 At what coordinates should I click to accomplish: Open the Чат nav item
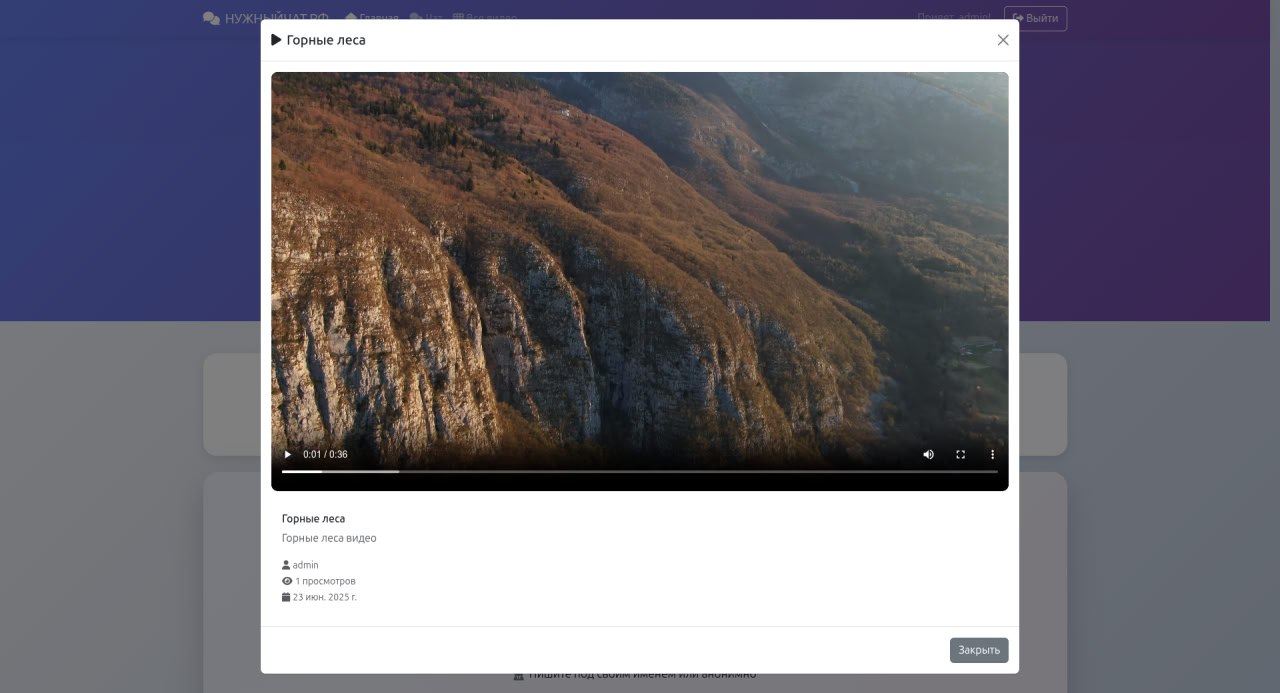point(426,18)
